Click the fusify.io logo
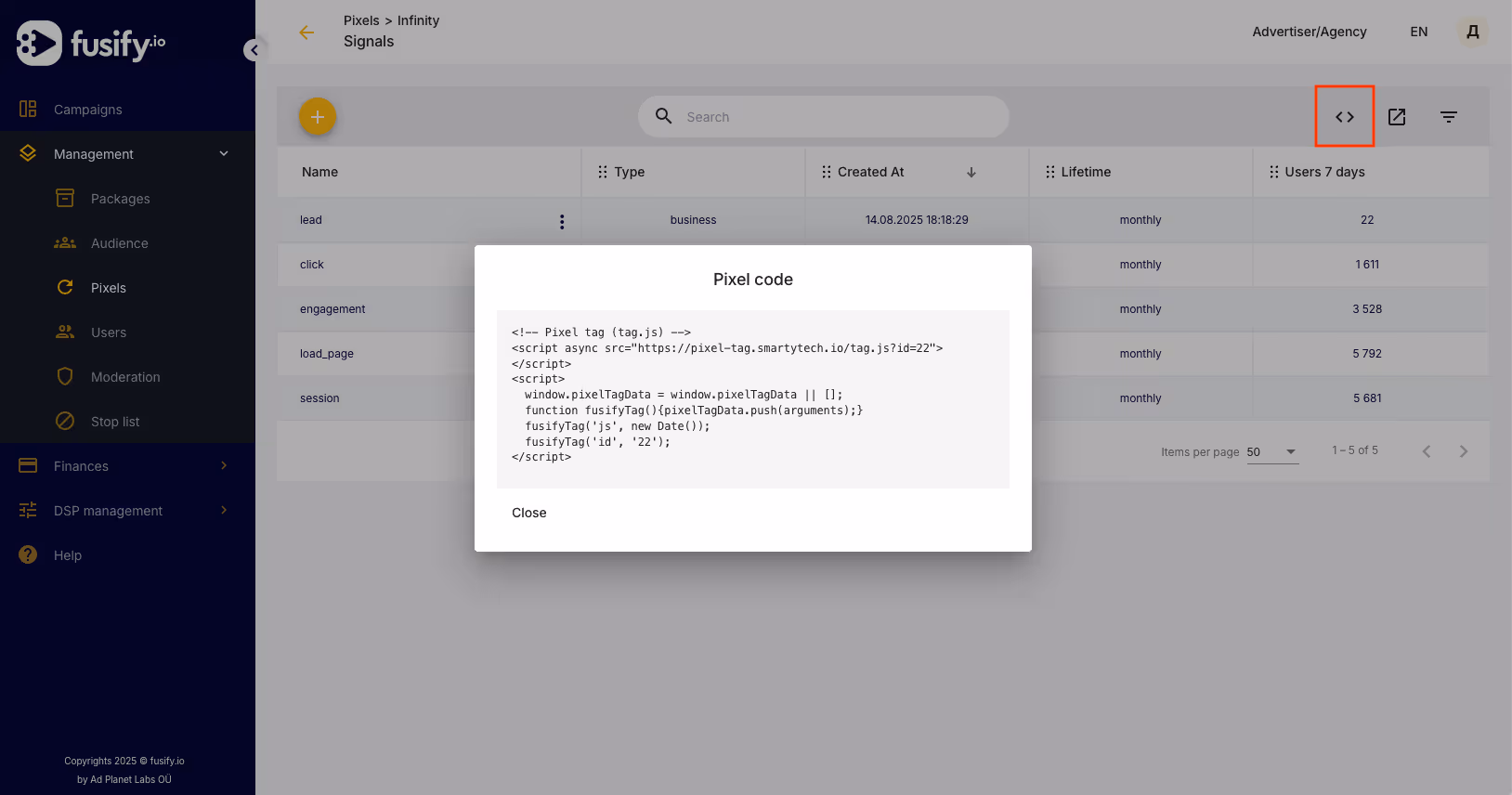 coord(91,43)
